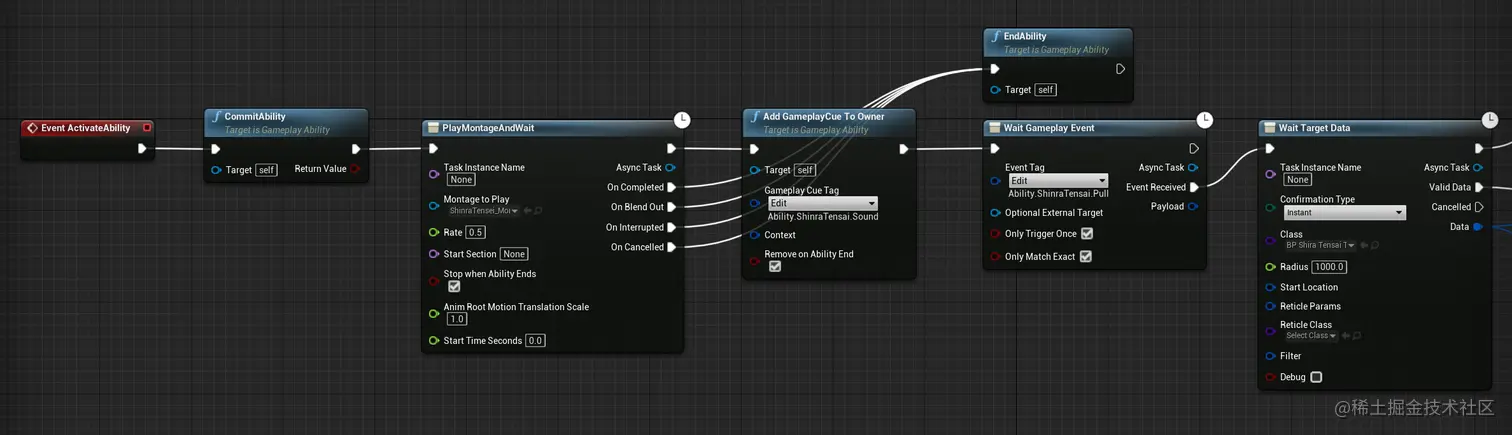1512x435 pixels.
Task: Click Wait Target Data's Data output pin
Action: (x=1478, y=227)
